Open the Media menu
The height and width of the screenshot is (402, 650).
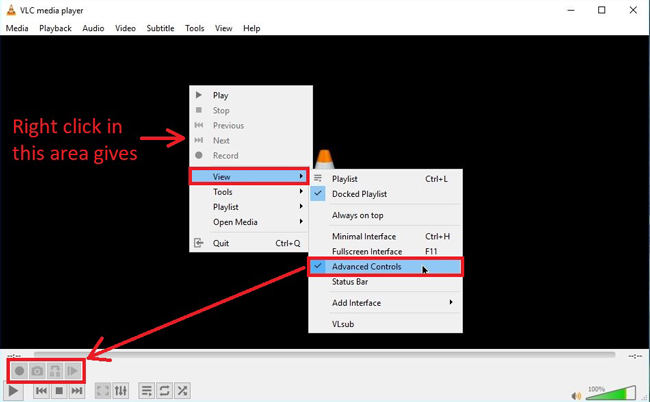click(17, 28)
